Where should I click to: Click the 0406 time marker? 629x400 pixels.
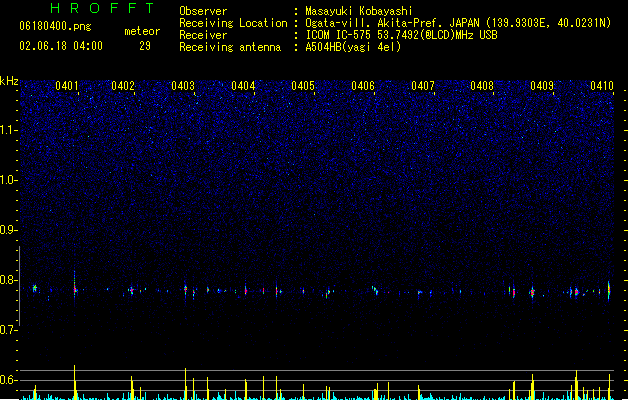pyautogui.click(x=363, y=86)
